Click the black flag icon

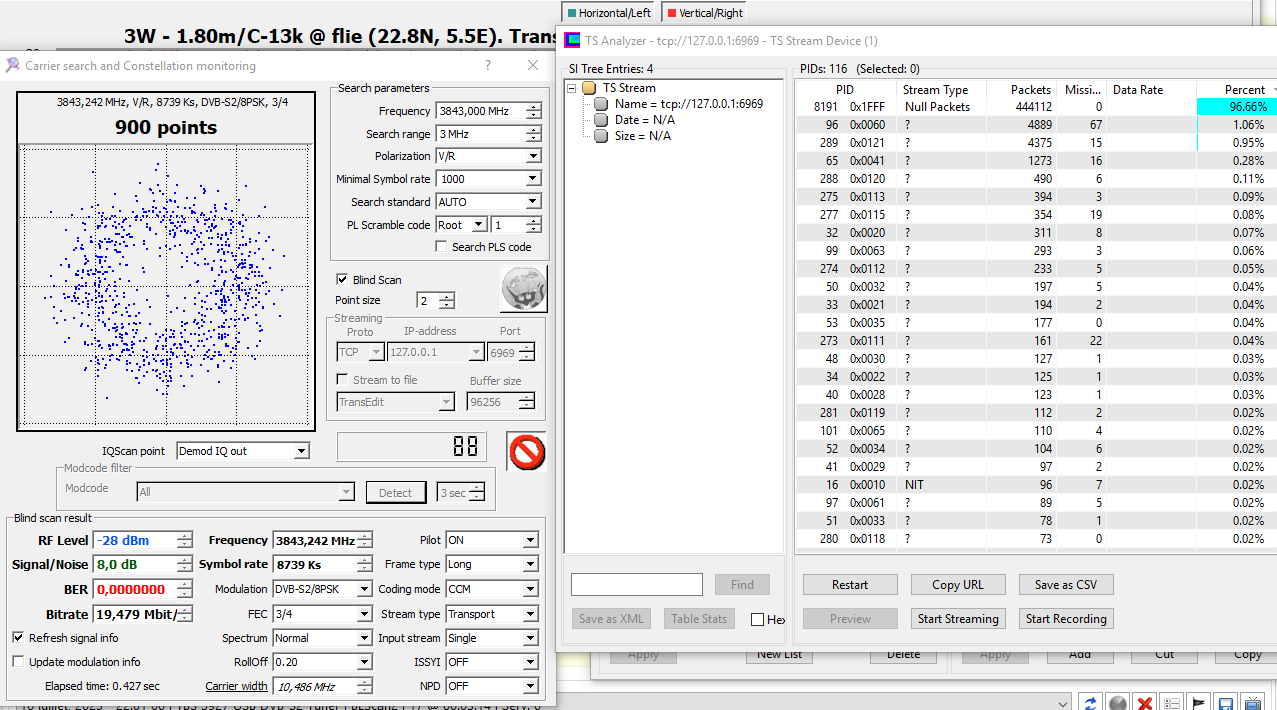1199,703
